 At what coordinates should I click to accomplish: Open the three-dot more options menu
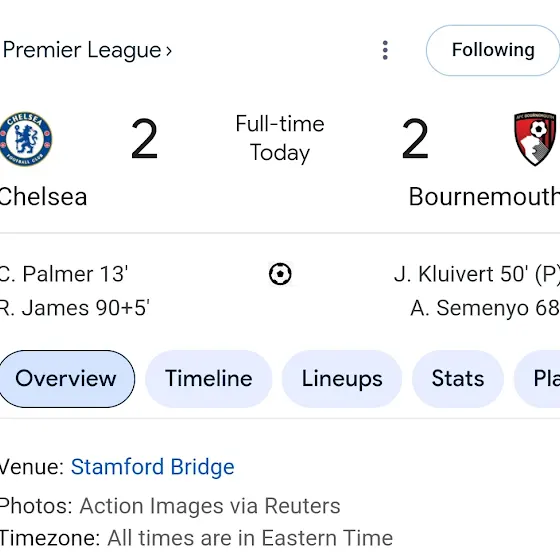[x=385, y=50]
